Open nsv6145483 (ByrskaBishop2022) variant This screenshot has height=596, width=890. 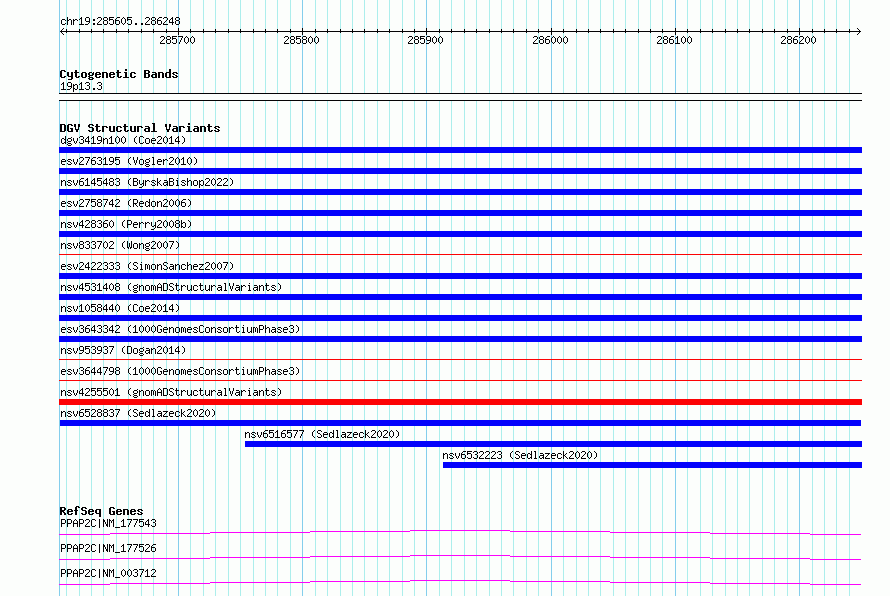click(x=147, y=182)
